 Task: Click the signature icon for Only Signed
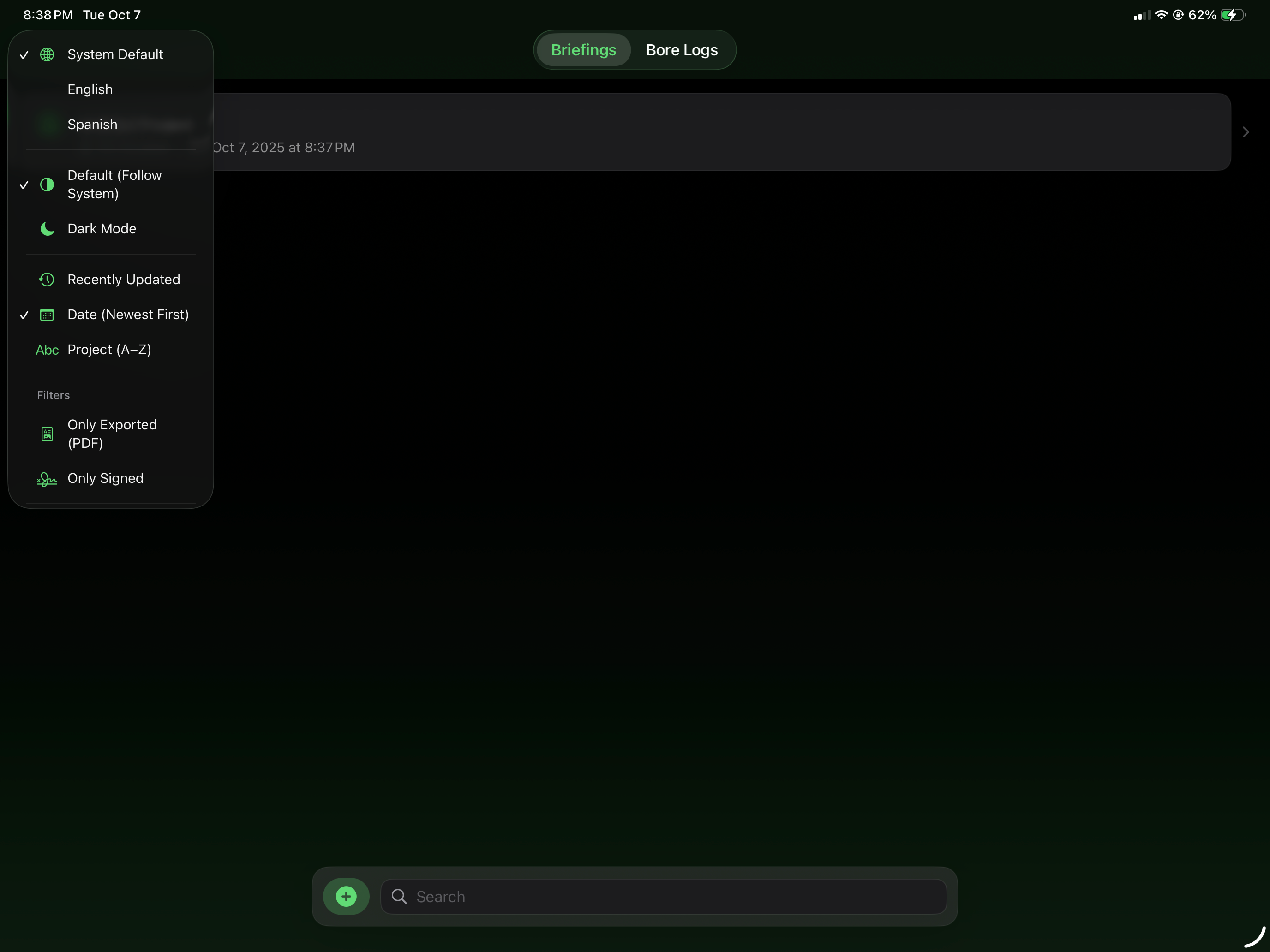(47, 479)
